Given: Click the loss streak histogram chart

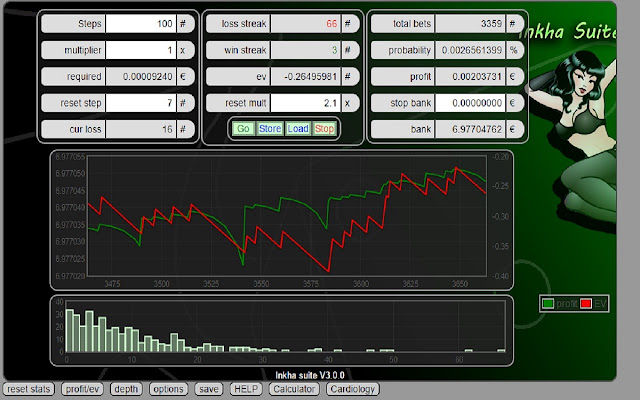Looking at the screenshot, I should click(285, 327).
